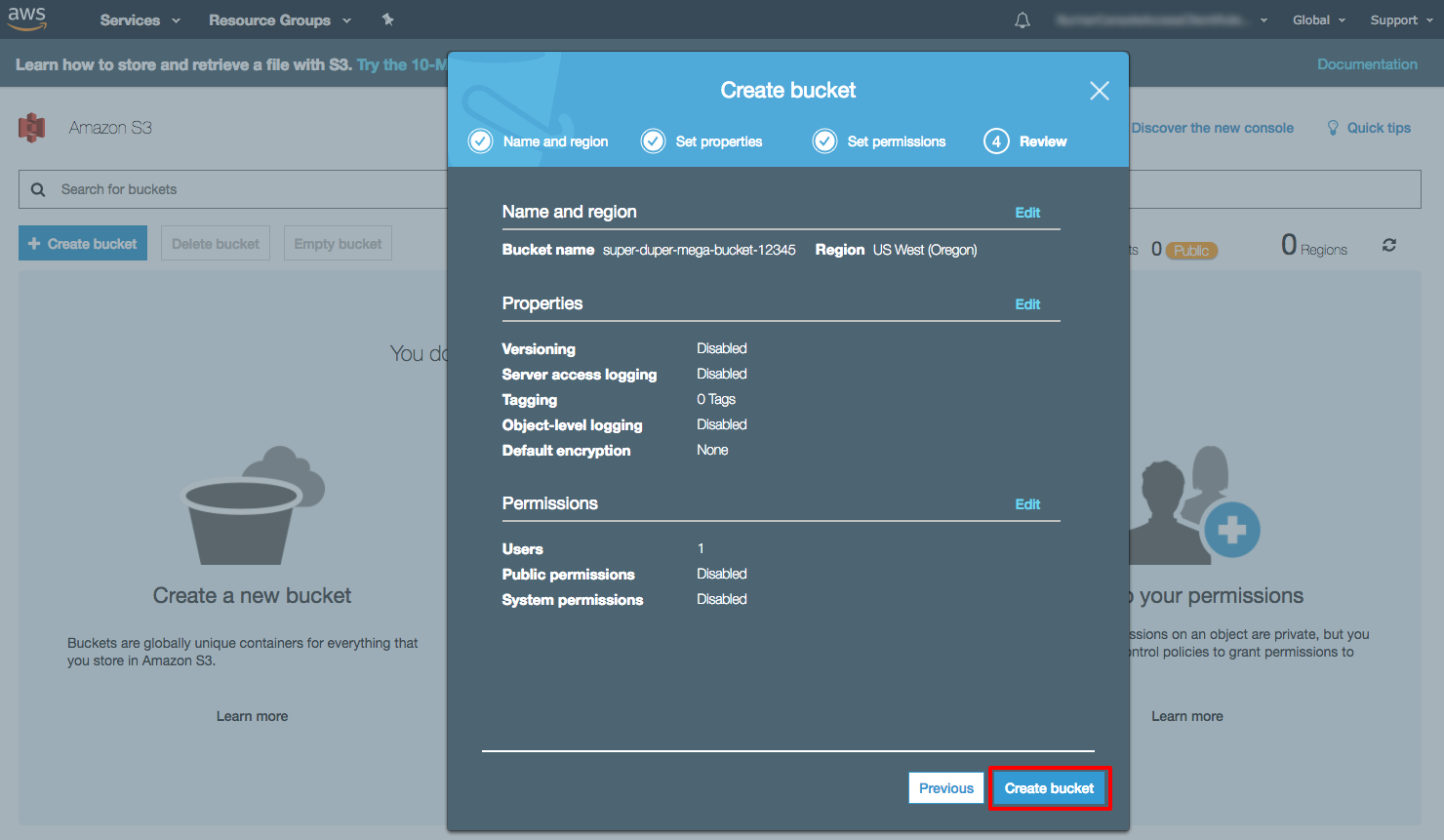
Task: Click the Set permissions checkmark icon
Action: pyautogui.click(x=825, y=141)
